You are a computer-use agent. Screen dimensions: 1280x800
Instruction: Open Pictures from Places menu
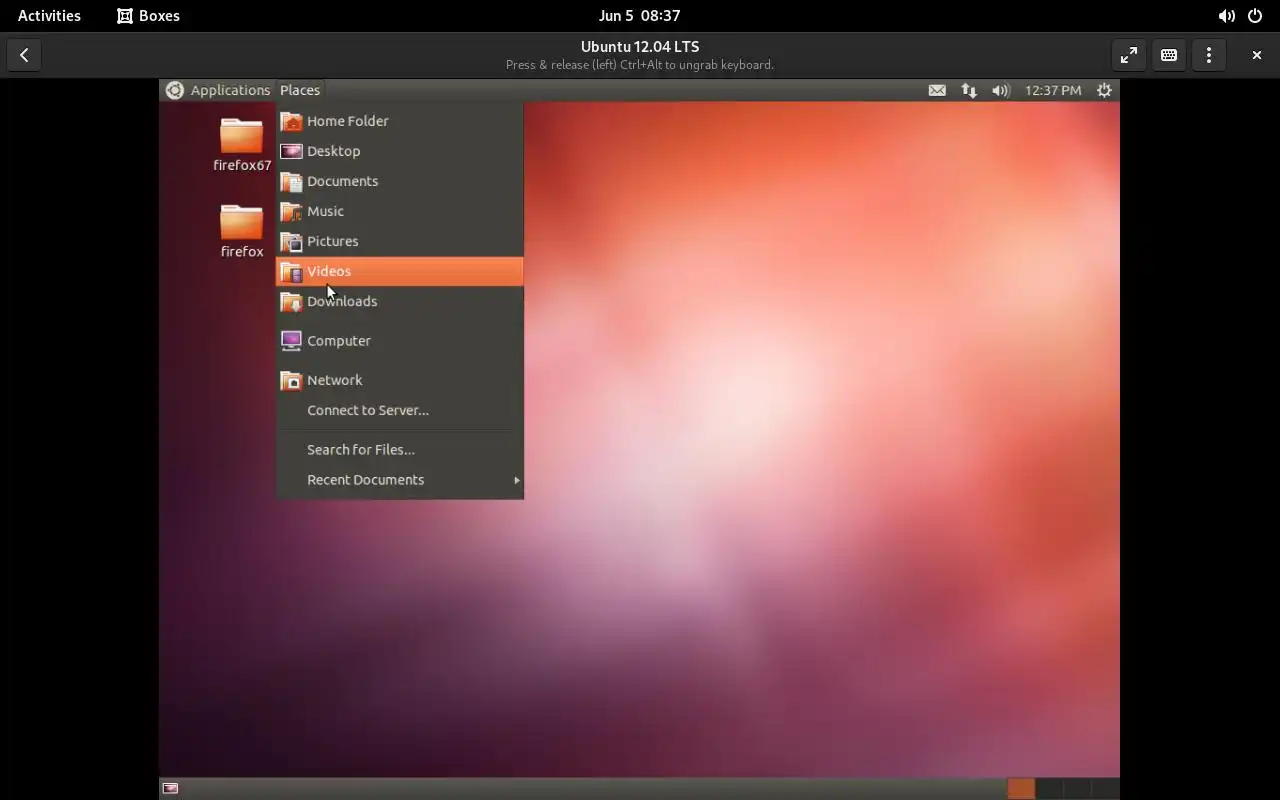(x=399, y=241)
